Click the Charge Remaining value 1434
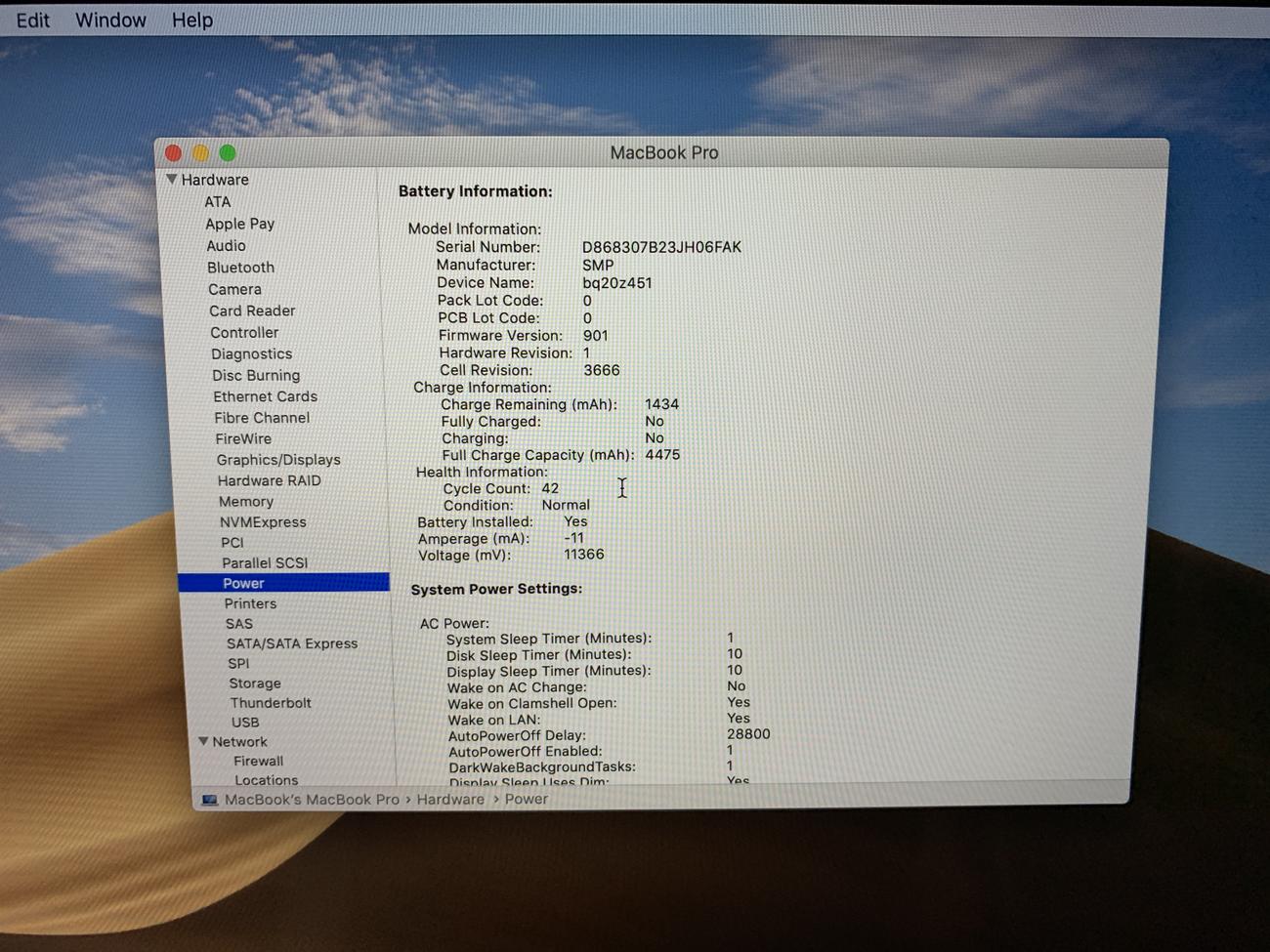This screenshot has height=952, width=1270. tap(661, 404)
